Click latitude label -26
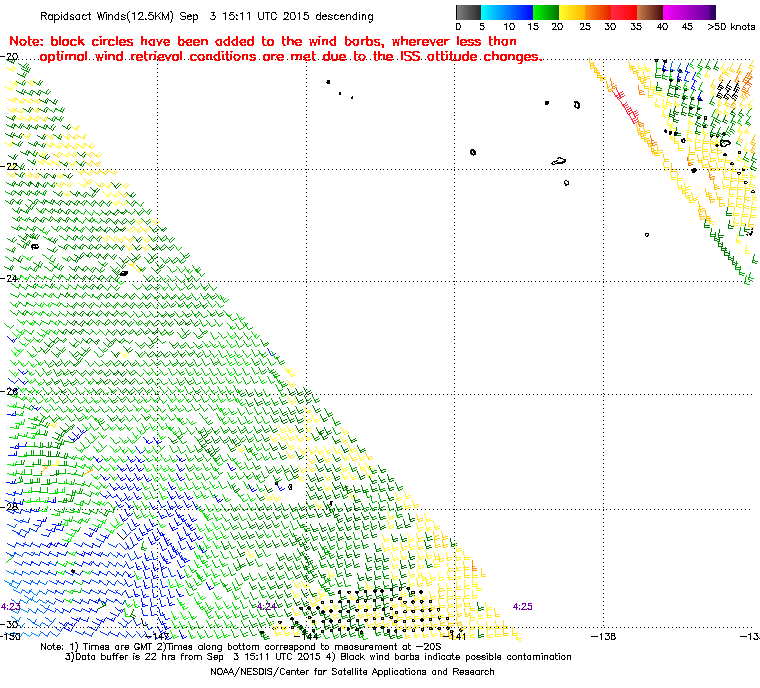Screen dimensions: 760x688 point(9,391)
